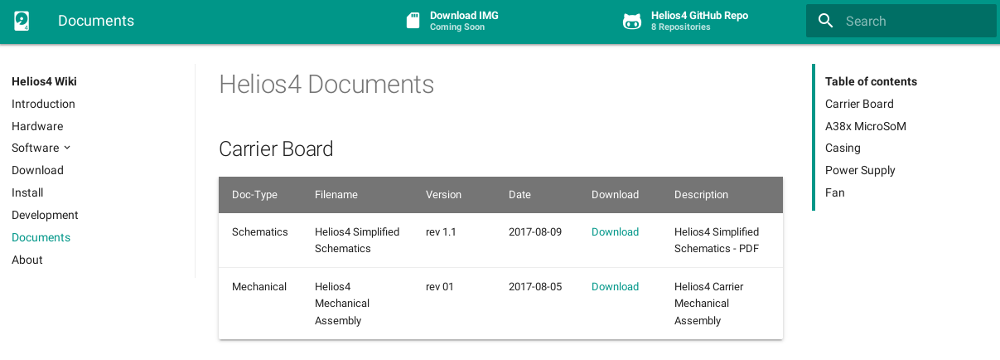
Task: Jump to Casing in table of contents
Action: point(842,148)
